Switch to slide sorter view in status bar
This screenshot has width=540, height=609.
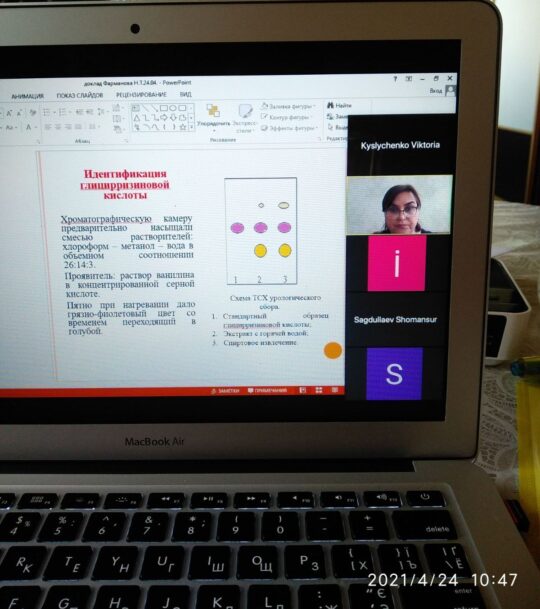click(x=319, y=390)
